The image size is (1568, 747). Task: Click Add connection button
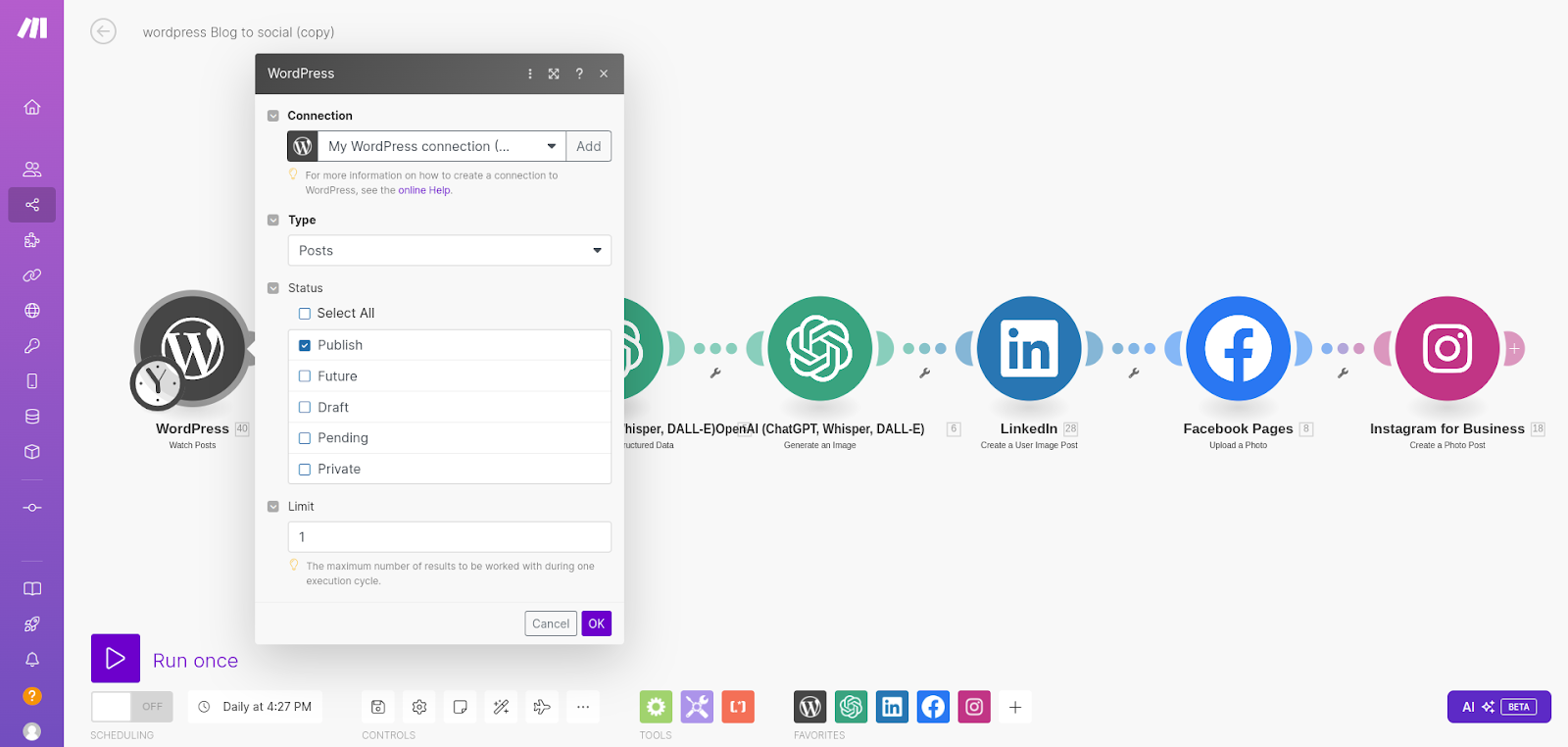(589, 146)
